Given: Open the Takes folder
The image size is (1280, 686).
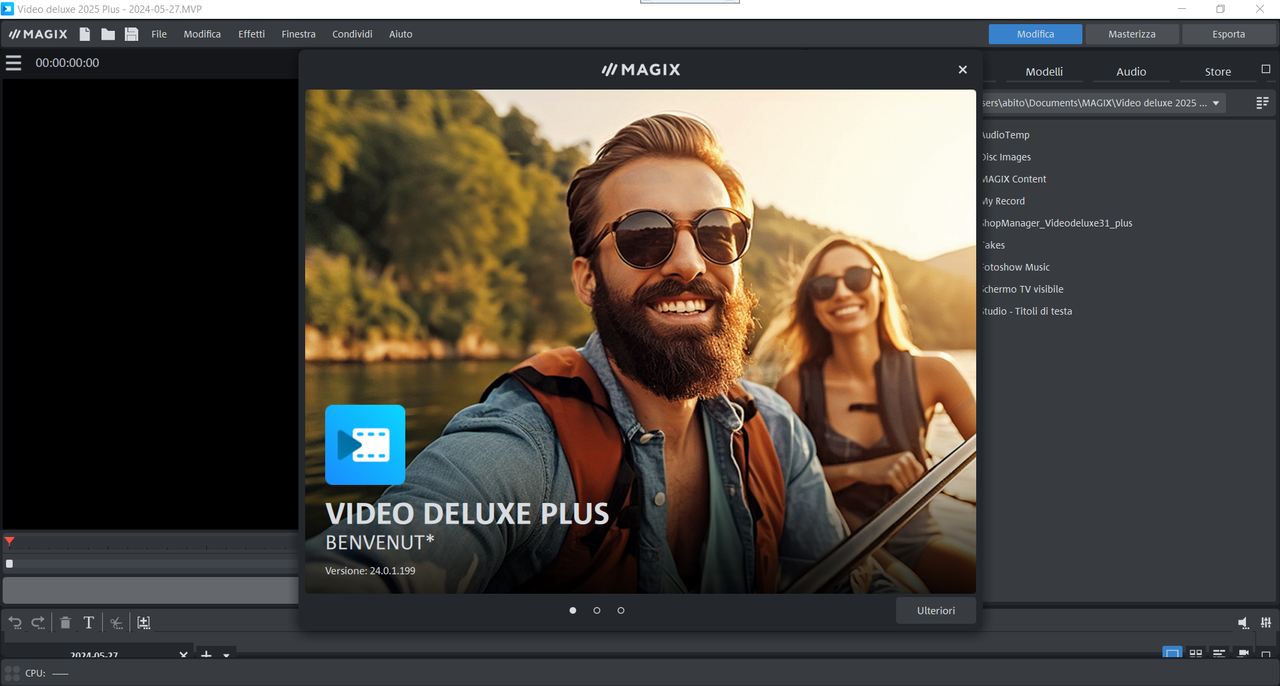Looking at the screenshot, I should [993, 245].
